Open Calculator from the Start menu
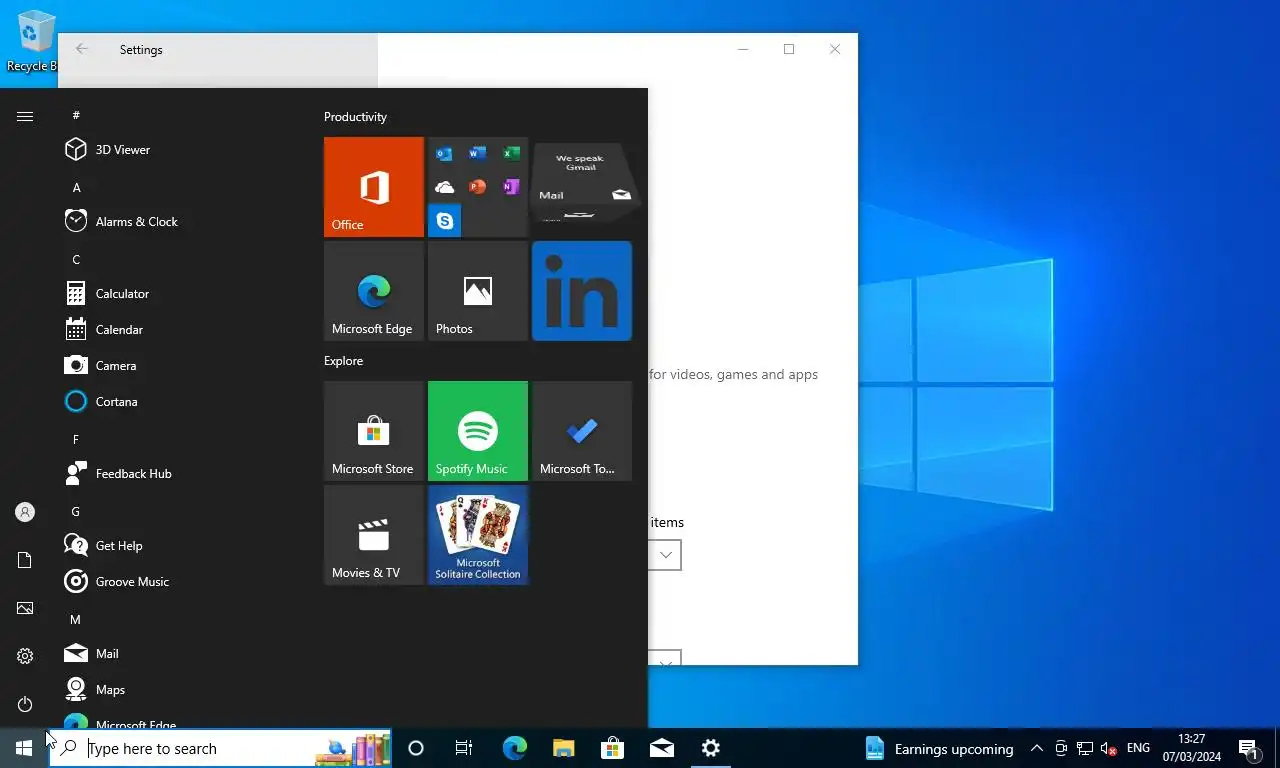Image resolution: width=1280 pixels, height=768 pixels. (x=180, y=294)
